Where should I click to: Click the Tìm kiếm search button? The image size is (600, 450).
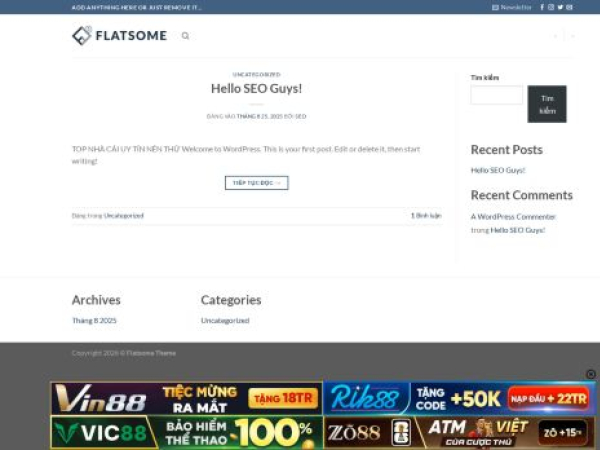(547, 104)
